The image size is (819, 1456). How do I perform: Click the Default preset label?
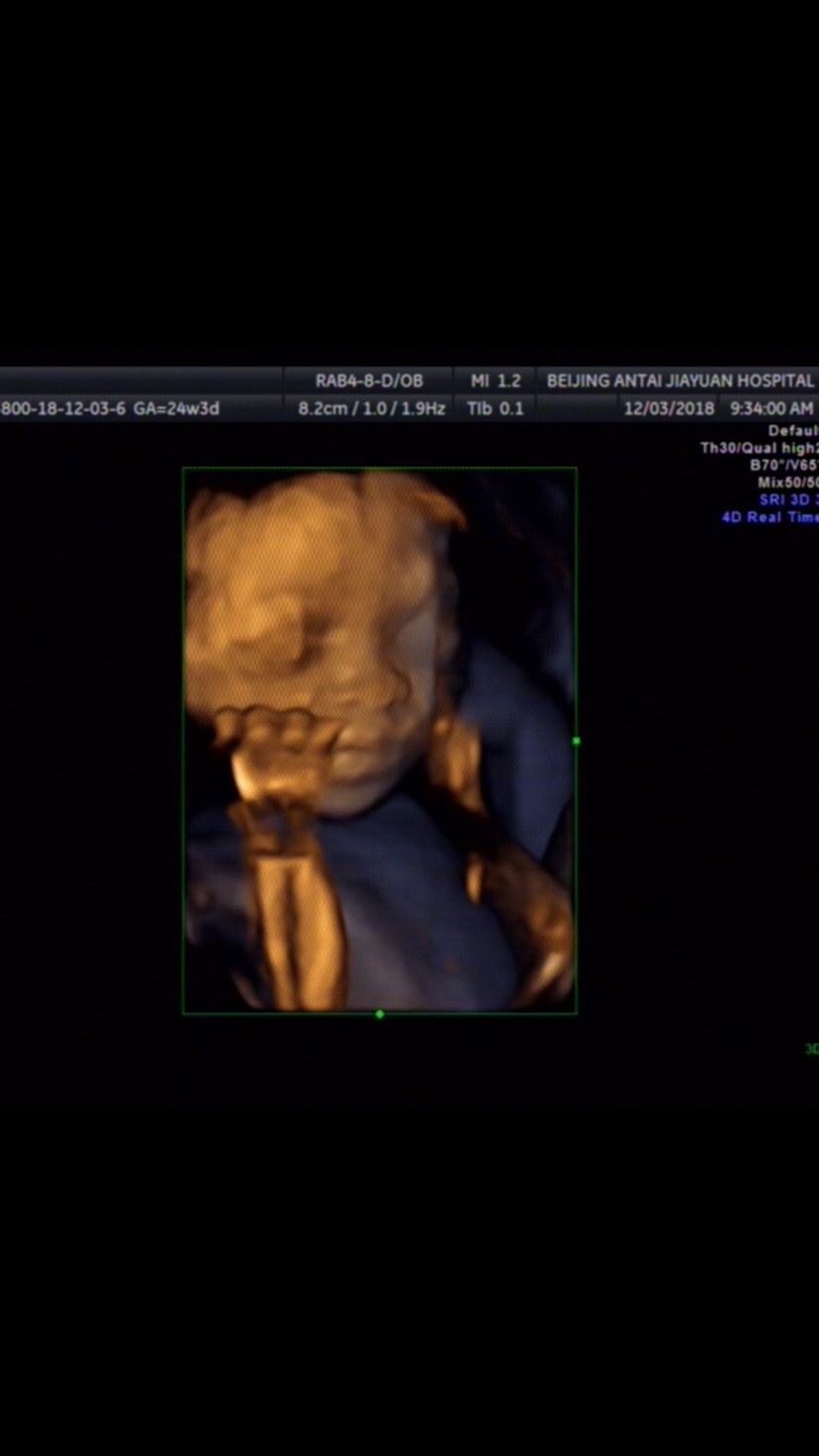pos(792,431)
